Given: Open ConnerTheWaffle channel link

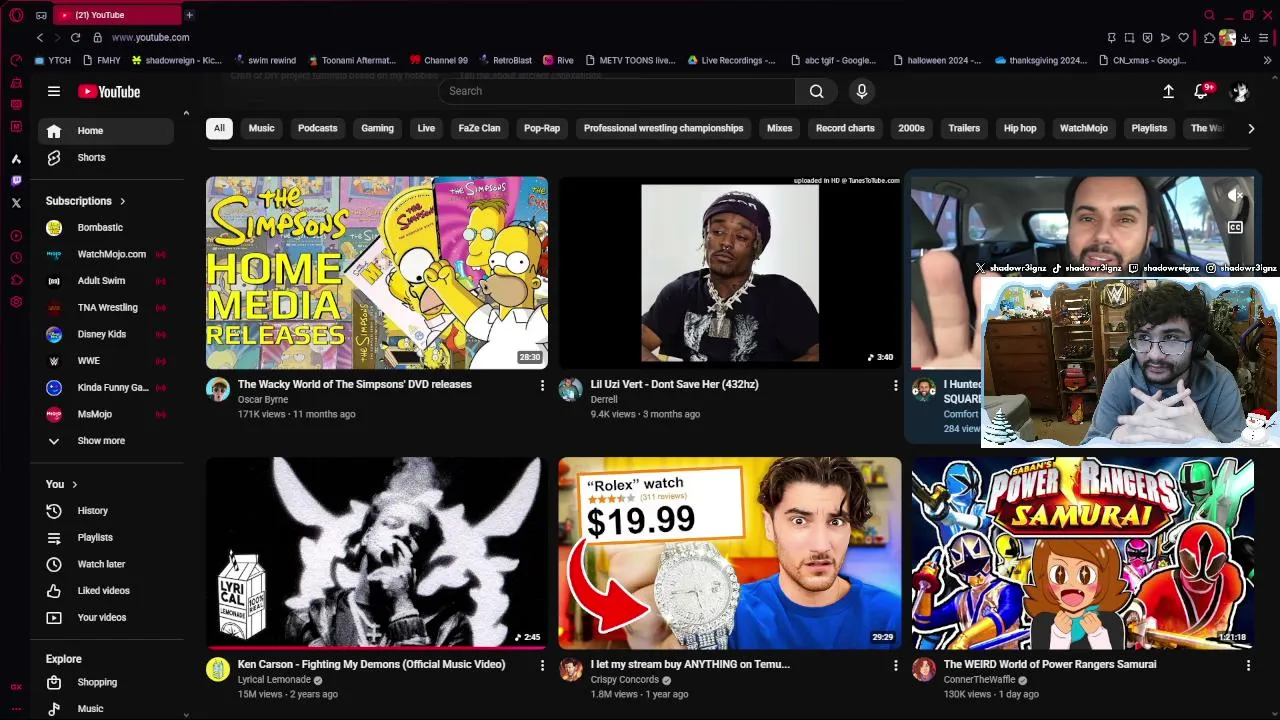Looking at the screenshot, I should (x=979, y=680).
